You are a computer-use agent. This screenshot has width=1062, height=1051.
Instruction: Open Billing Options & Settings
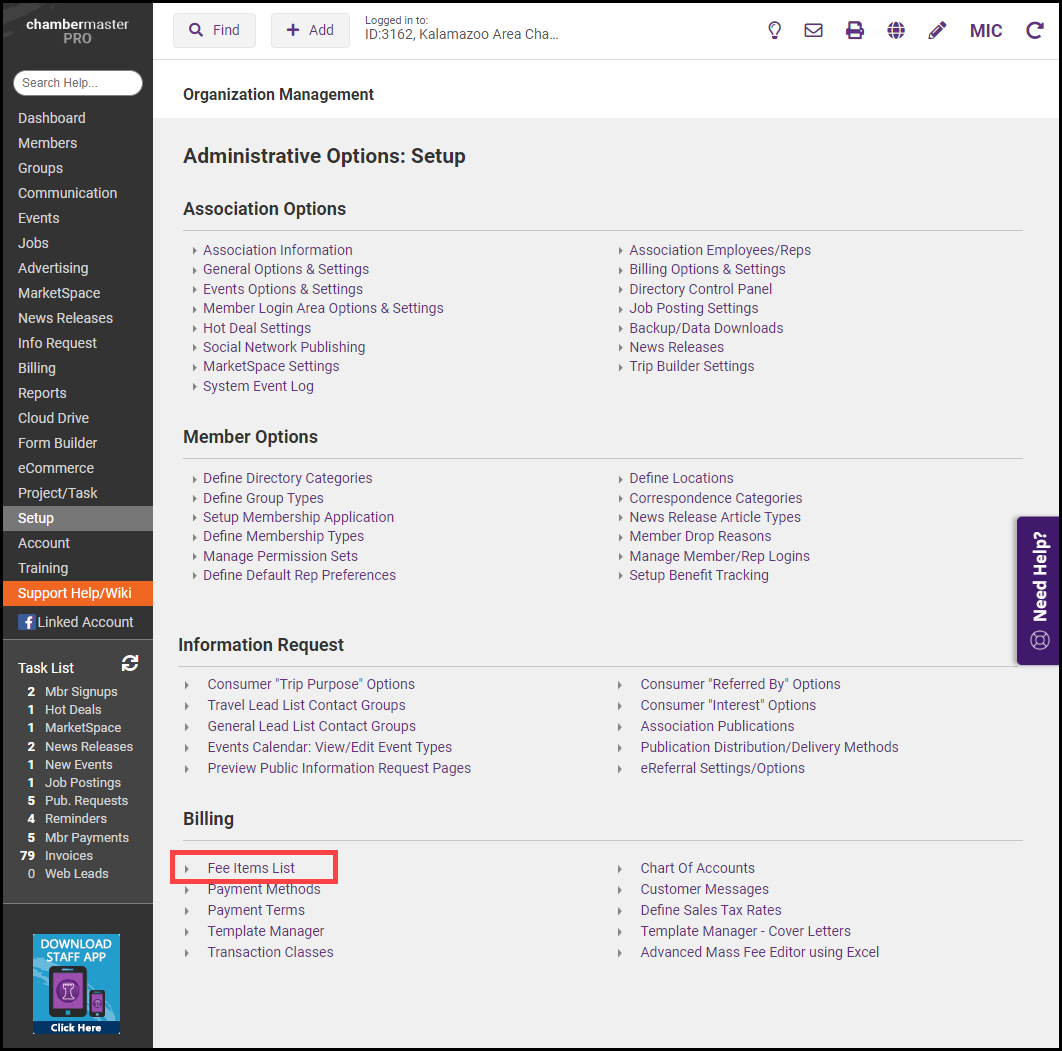tap(707, 269)
